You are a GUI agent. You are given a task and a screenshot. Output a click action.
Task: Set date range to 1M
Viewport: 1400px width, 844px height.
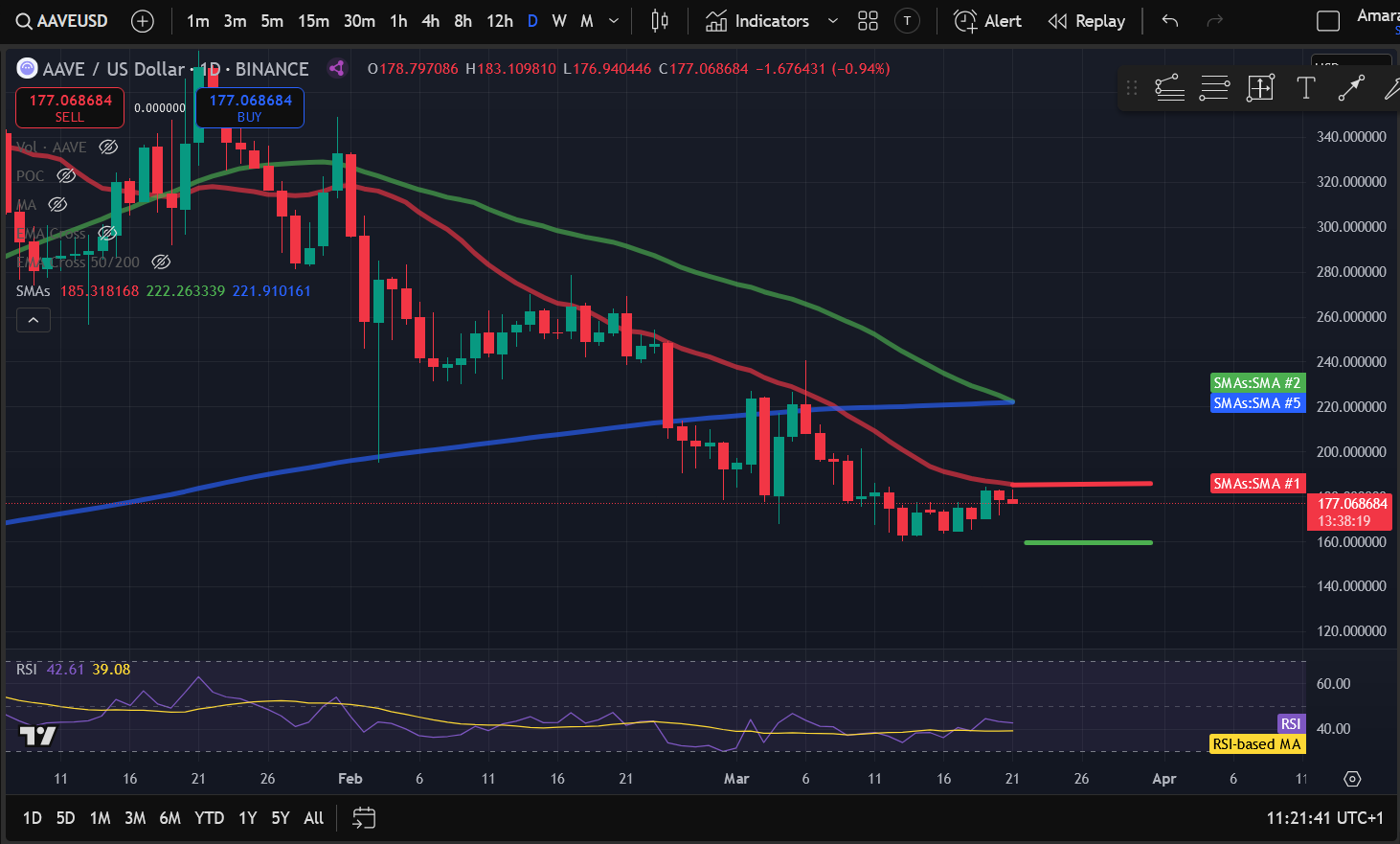tap(100, 818)
